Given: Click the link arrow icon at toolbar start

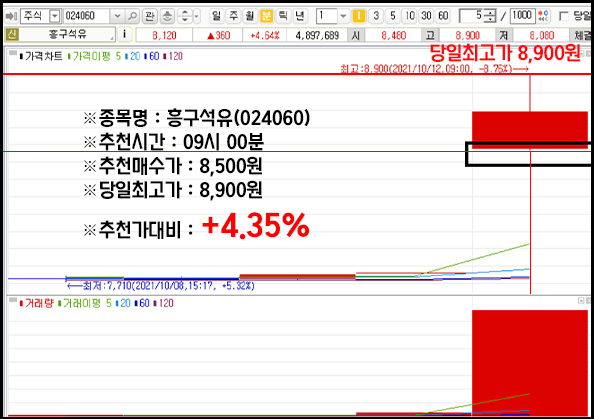Looking at the screenshot, I should pyautogui.click(x=11, y=16).
